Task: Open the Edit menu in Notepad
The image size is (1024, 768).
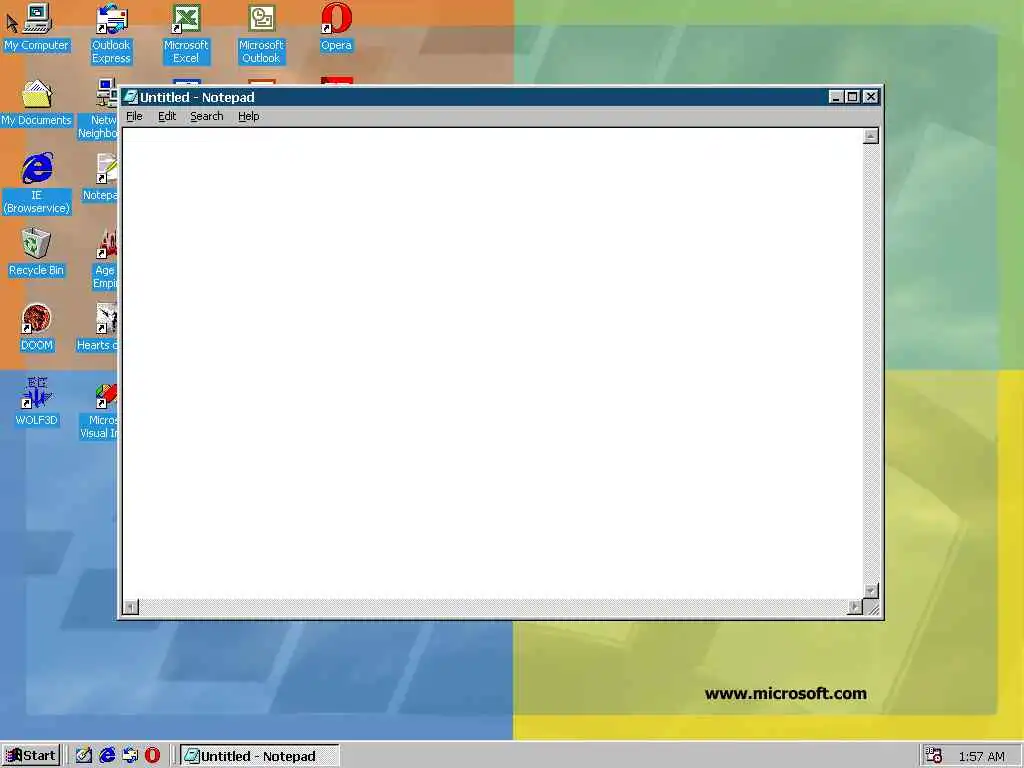Action: pyautogui.click(x=167, y=116)
